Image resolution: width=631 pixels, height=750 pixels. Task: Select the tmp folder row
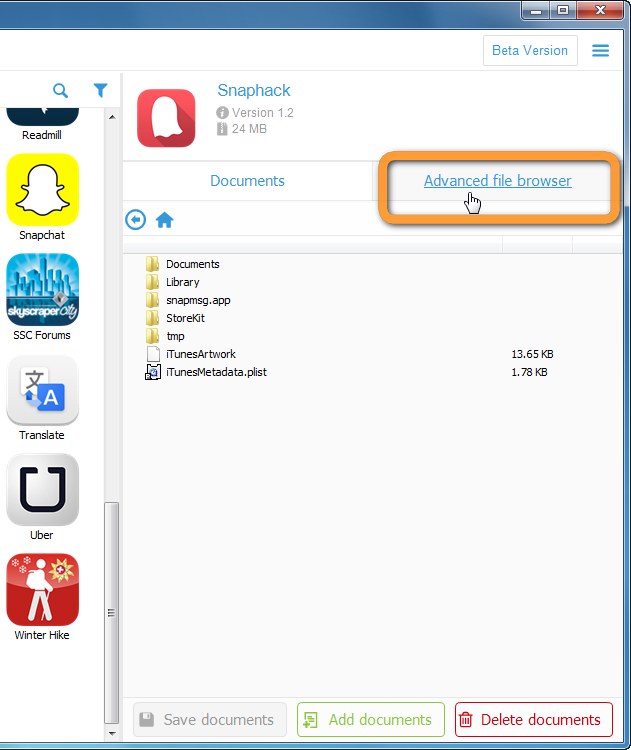pyautogui.click(x=373, y=336)
